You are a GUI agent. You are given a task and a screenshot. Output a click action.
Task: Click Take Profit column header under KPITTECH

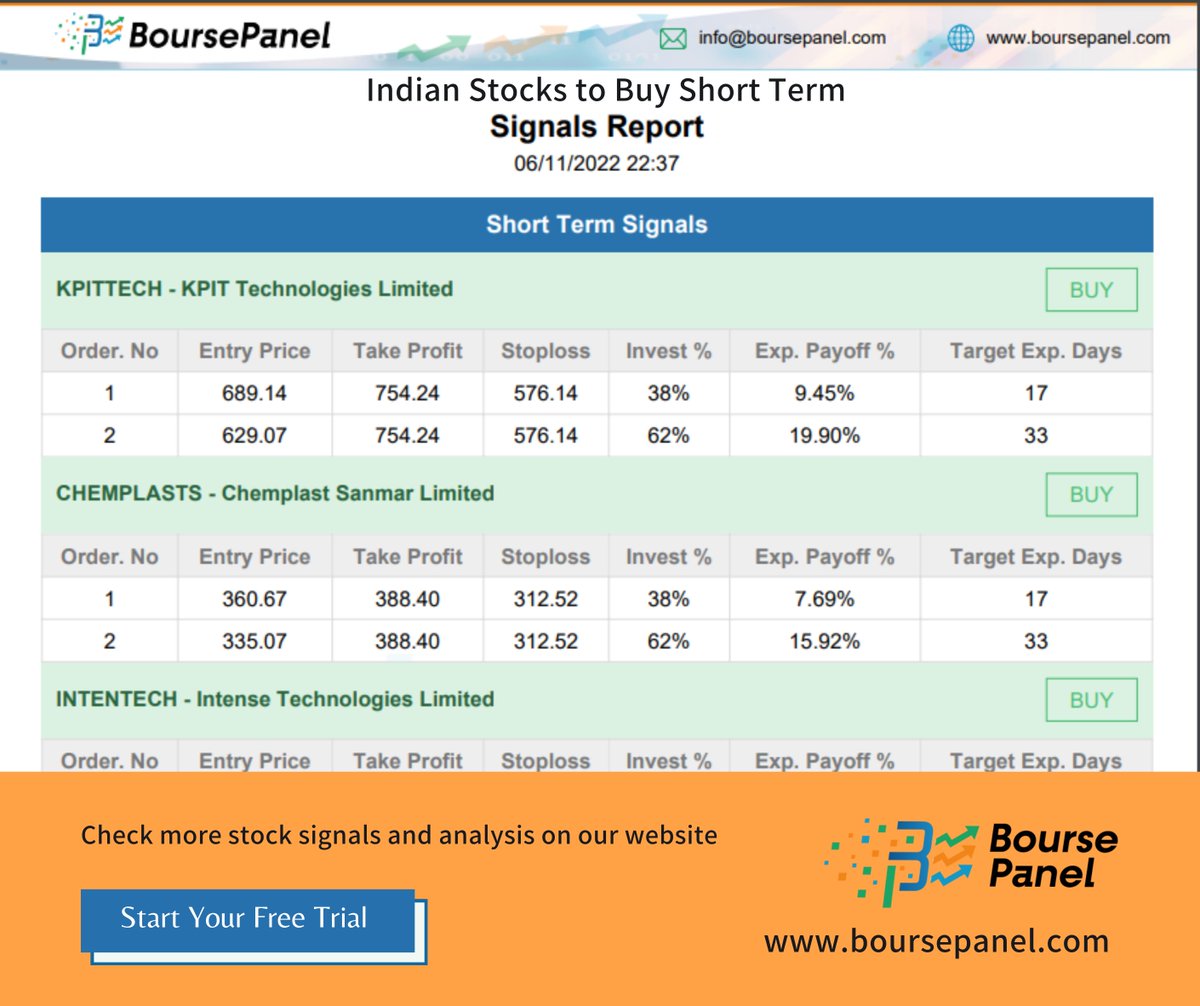(x=407, y=351)
